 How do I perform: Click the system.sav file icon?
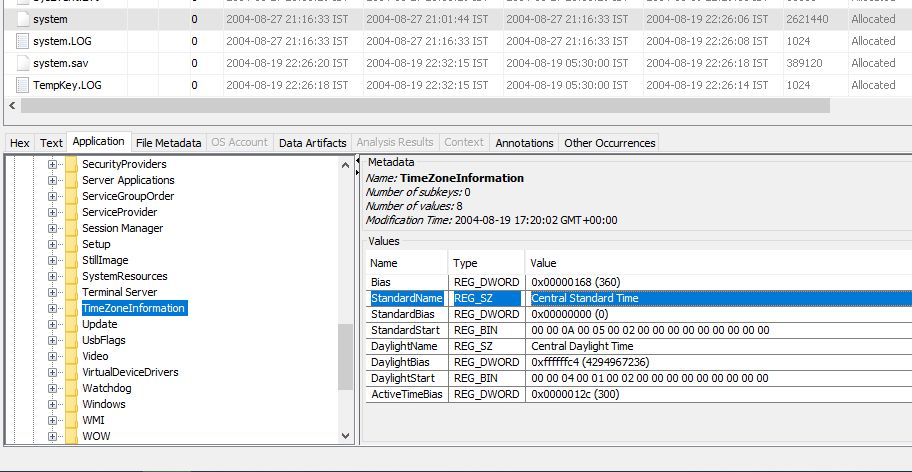tap(23, 63)
